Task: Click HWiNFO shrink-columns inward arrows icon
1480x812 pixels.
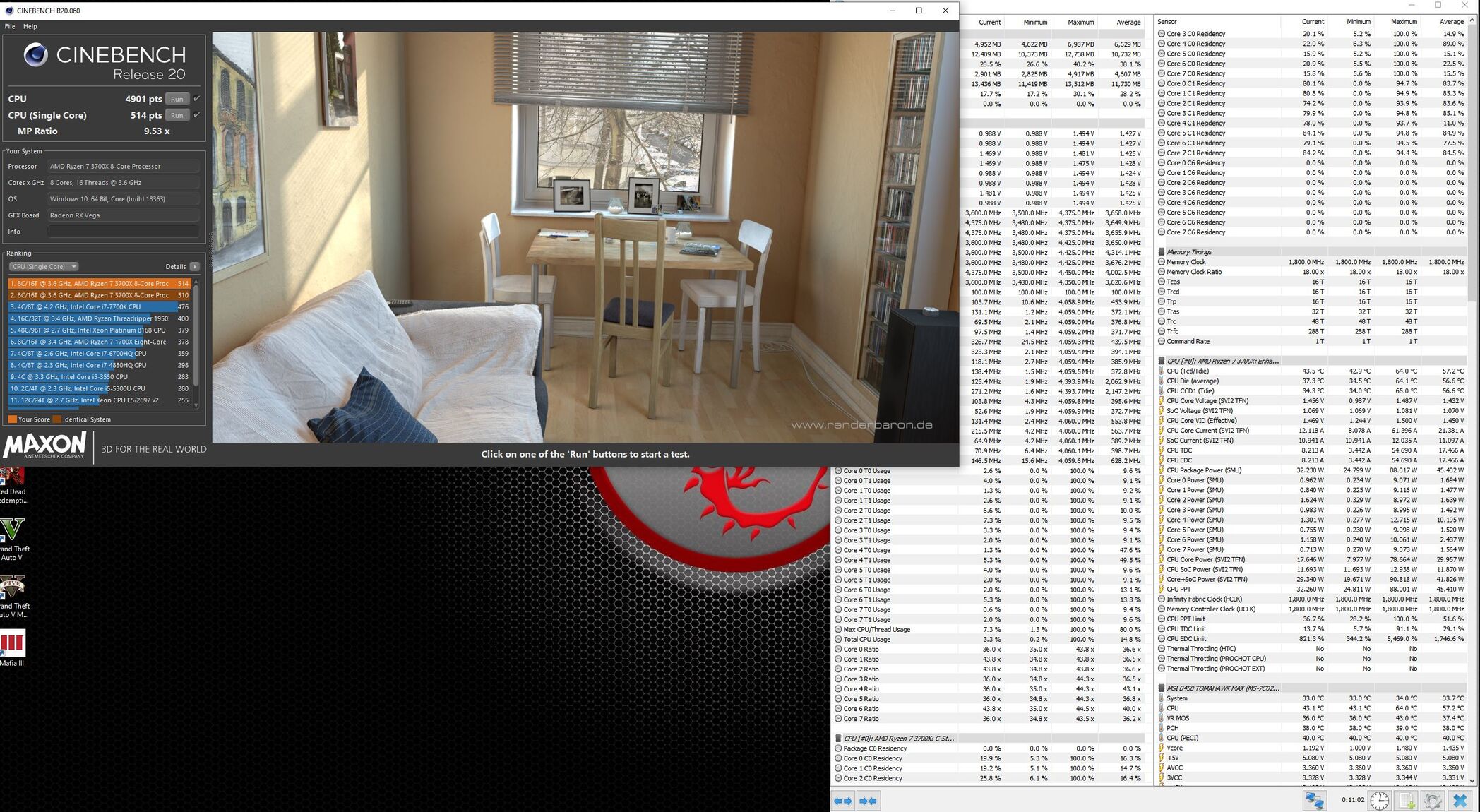Action: coord(868,801)
